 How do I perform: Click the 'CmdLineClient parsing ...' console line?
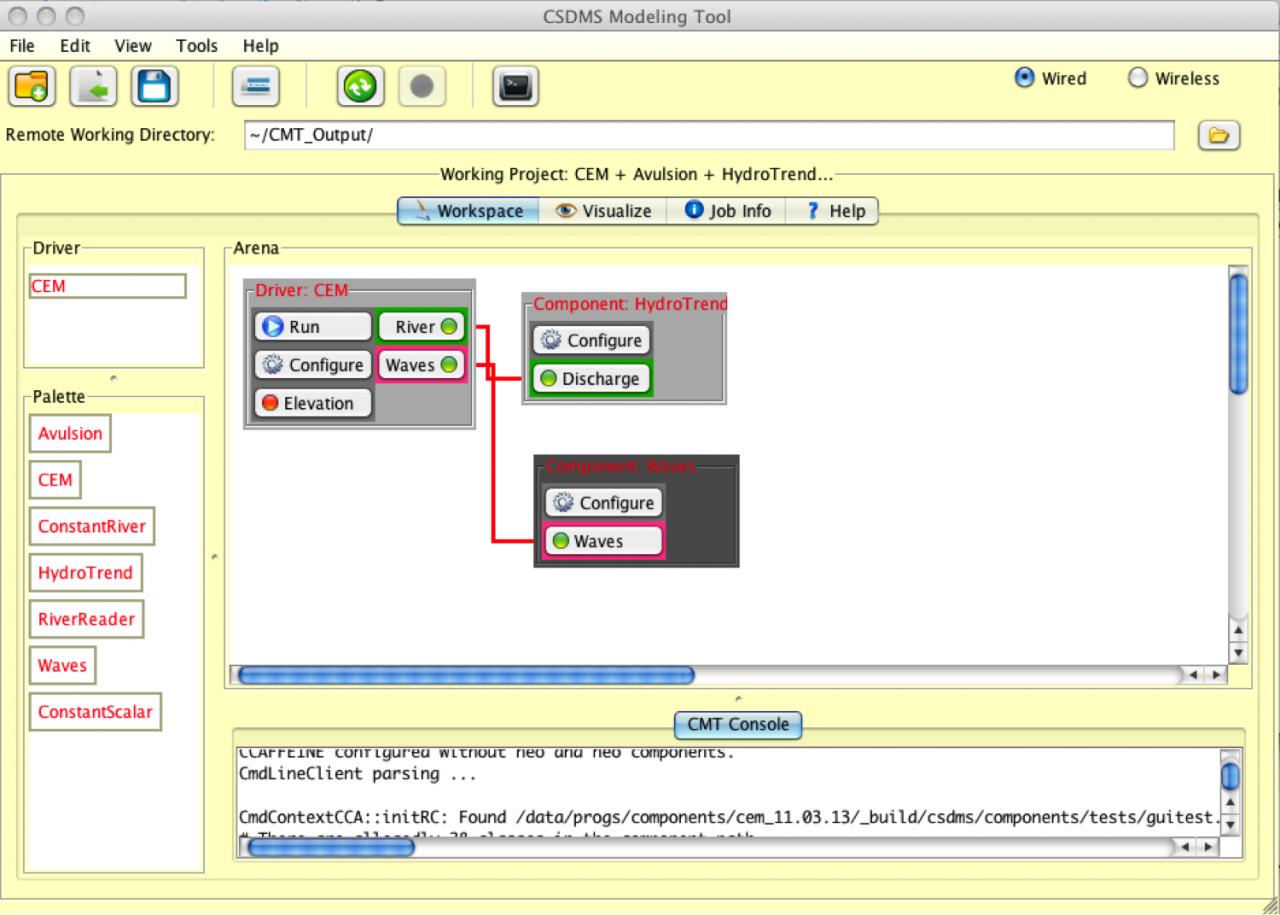point(357,773)
